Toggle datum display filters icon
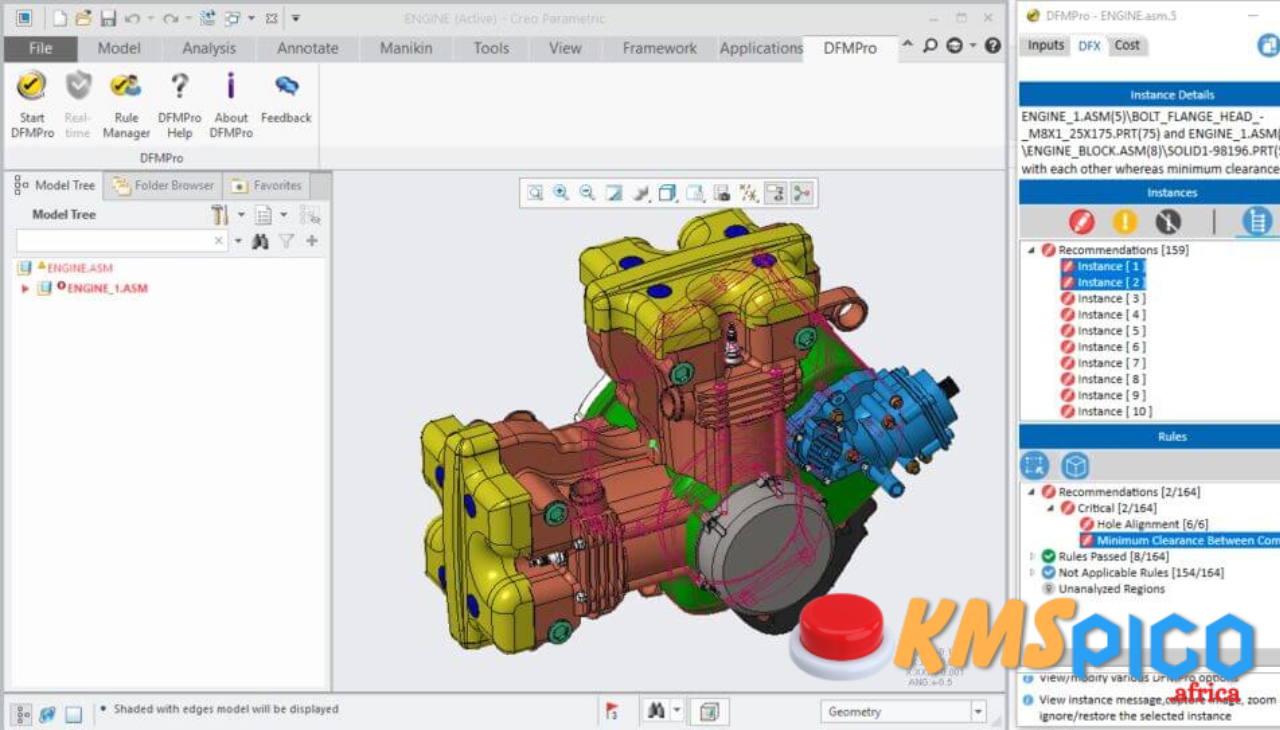This screenshot has width=1280, height=730. (748, 193)
